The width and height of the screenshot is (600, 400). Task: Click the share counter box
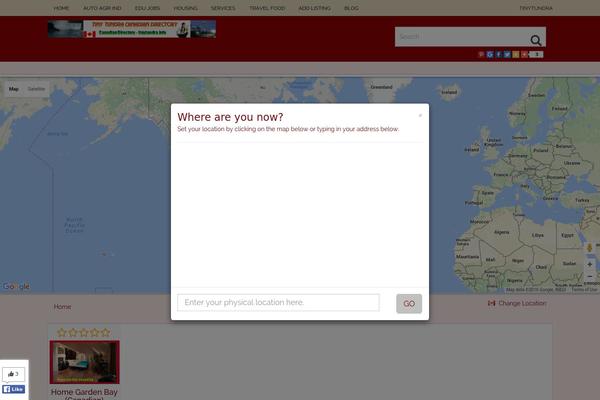(x=536, y=54)
